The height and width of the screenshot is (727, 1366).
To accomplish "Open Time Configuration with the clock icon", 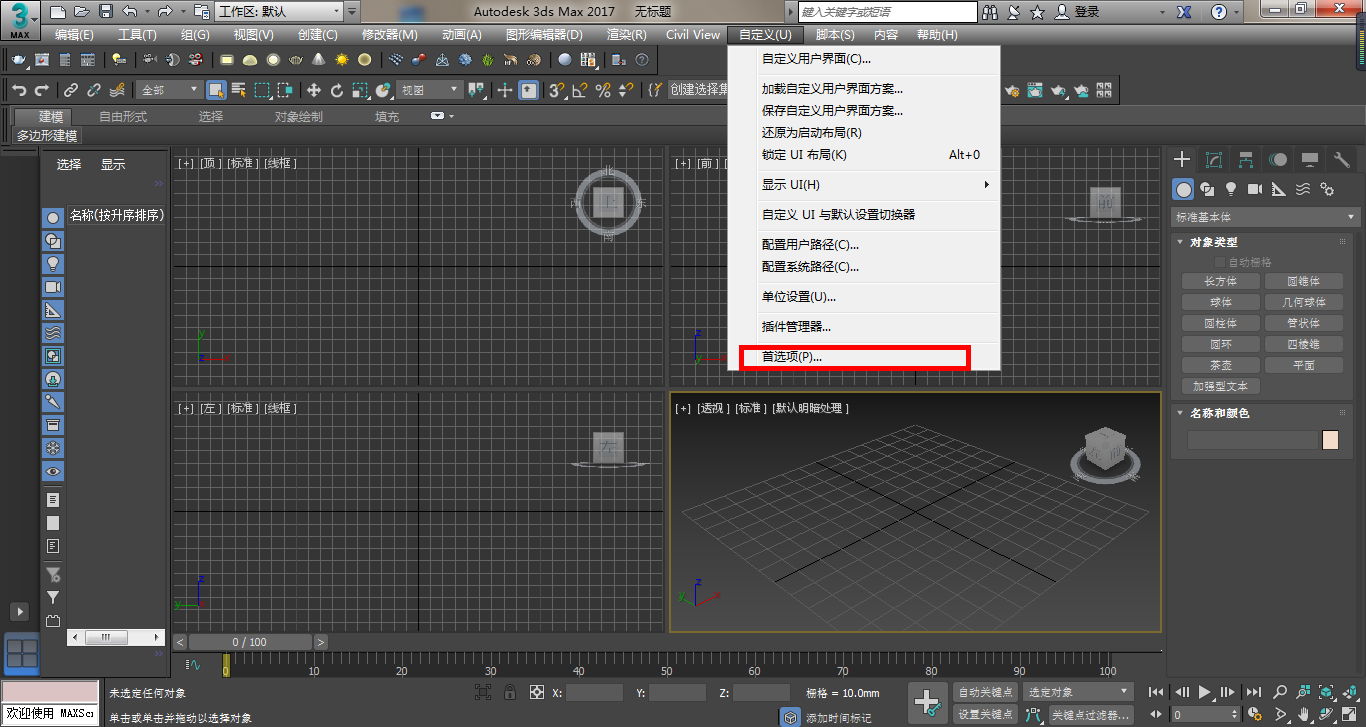I will pos(1254,714).
